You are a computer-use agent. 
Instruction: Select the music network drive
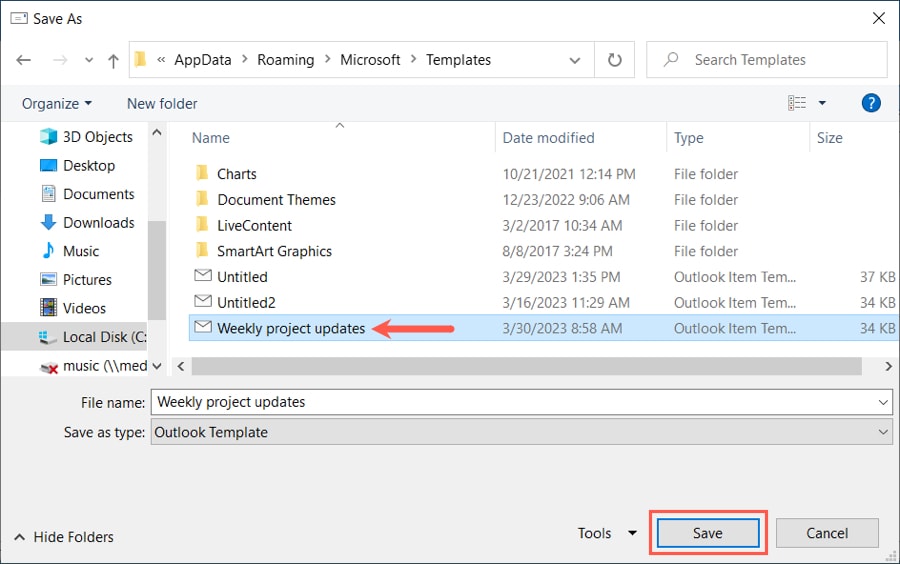pyautogui.click(x=93, y=365)
